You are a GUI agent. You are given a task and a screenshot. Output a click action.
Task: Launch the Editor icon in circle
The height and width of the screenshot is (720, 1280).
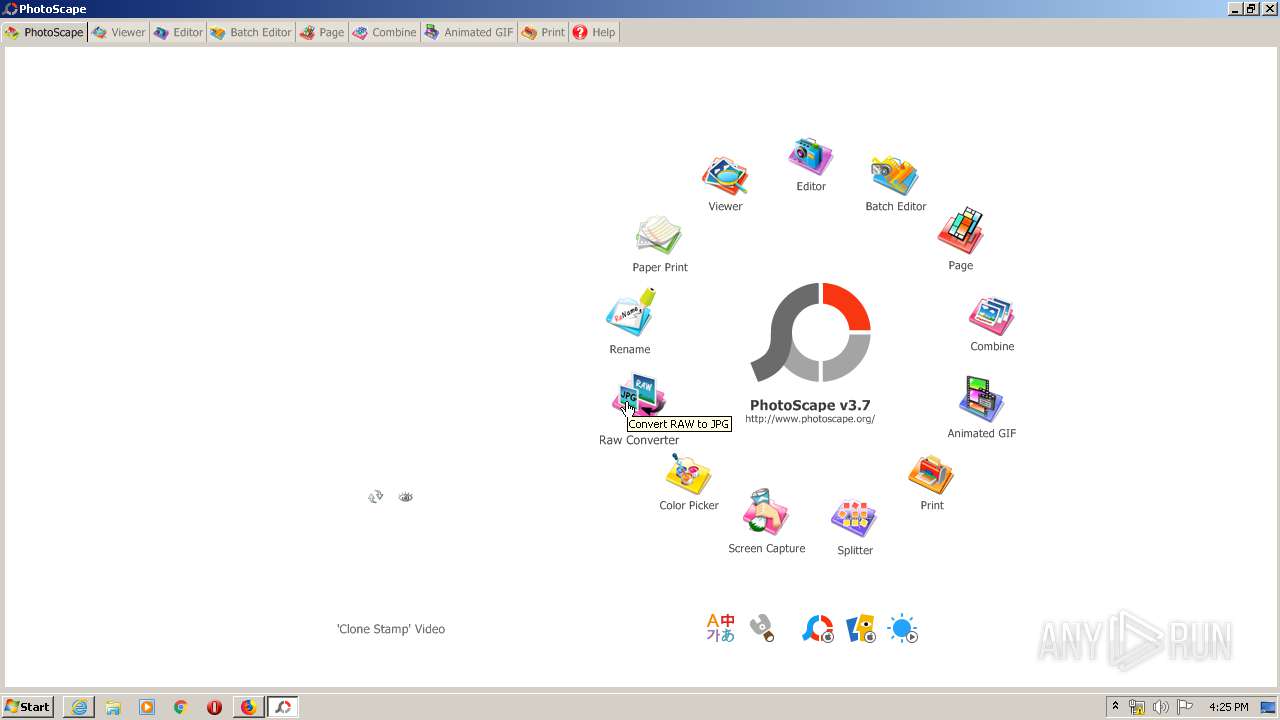pos(810,156)
